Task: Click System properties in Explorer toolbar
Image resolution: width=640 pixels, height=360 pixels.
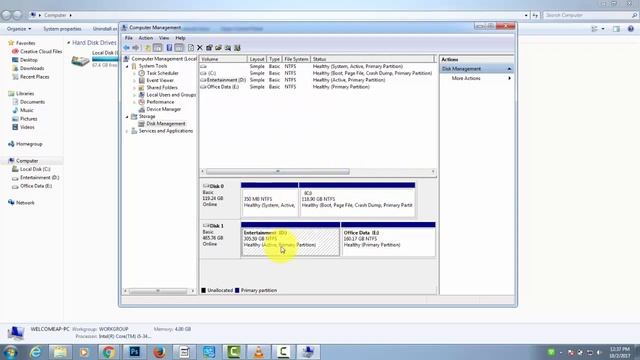Action: click(62, 29)
